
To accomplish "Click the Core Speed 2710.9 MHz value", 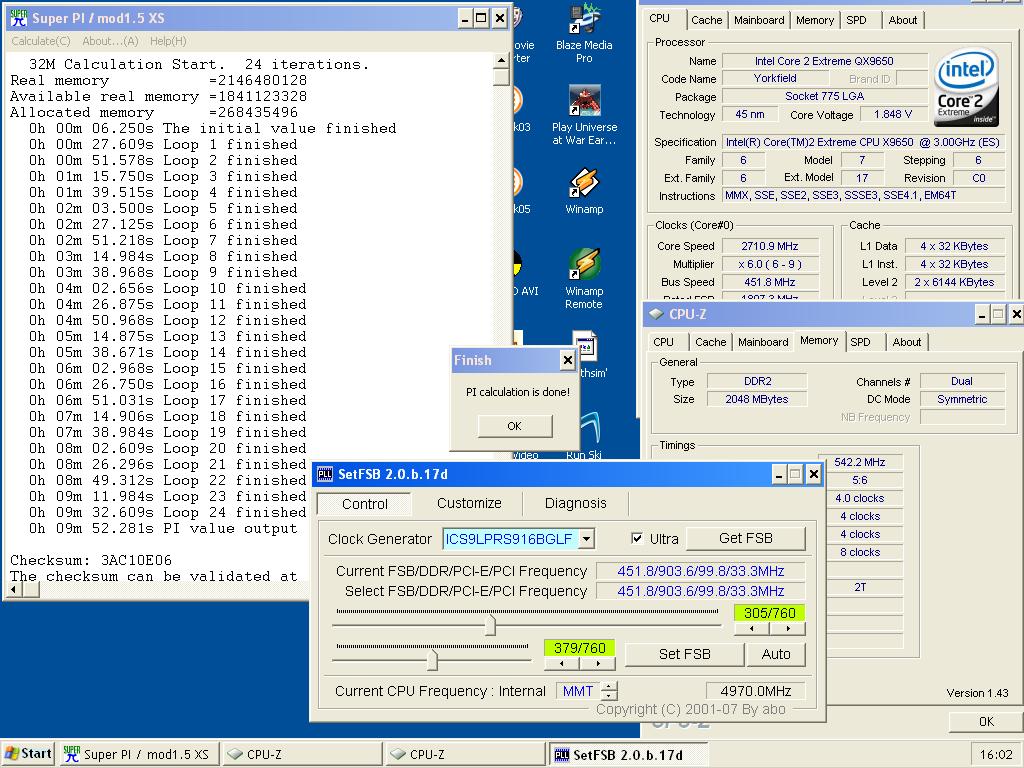I will point(769,246).
